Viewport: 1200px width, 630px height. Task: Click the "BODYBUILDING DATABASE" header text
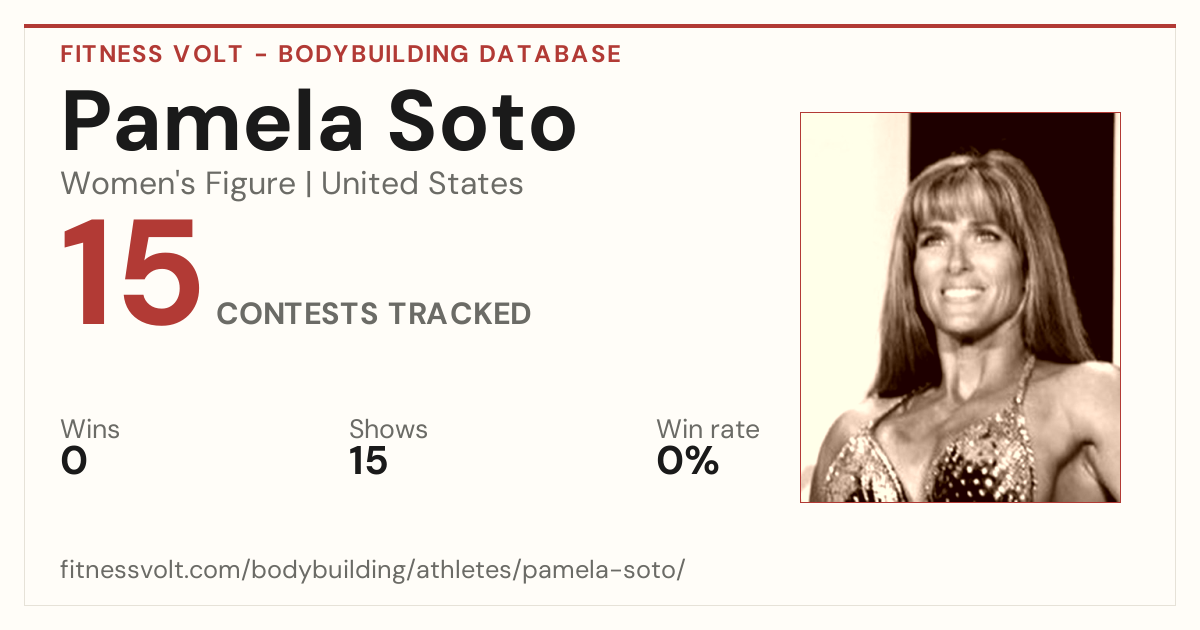[x=450, y=54]
